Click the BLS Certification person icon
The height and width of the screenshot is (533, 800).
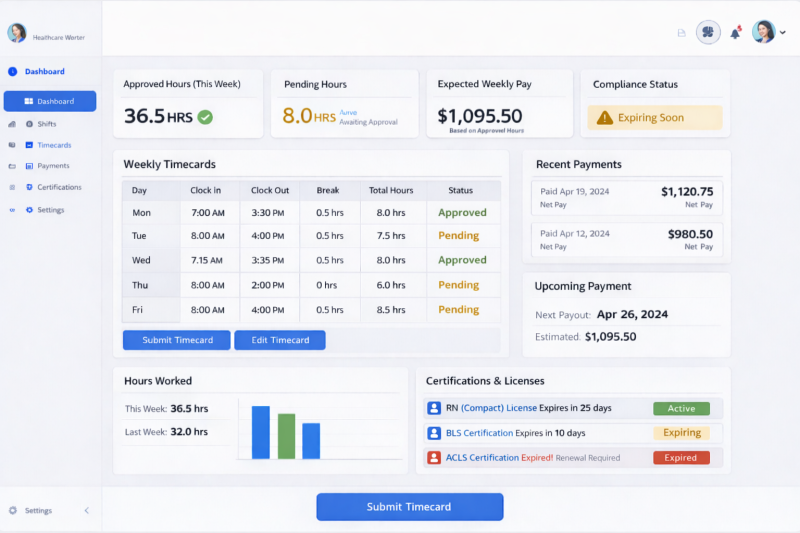click(434, 433)
